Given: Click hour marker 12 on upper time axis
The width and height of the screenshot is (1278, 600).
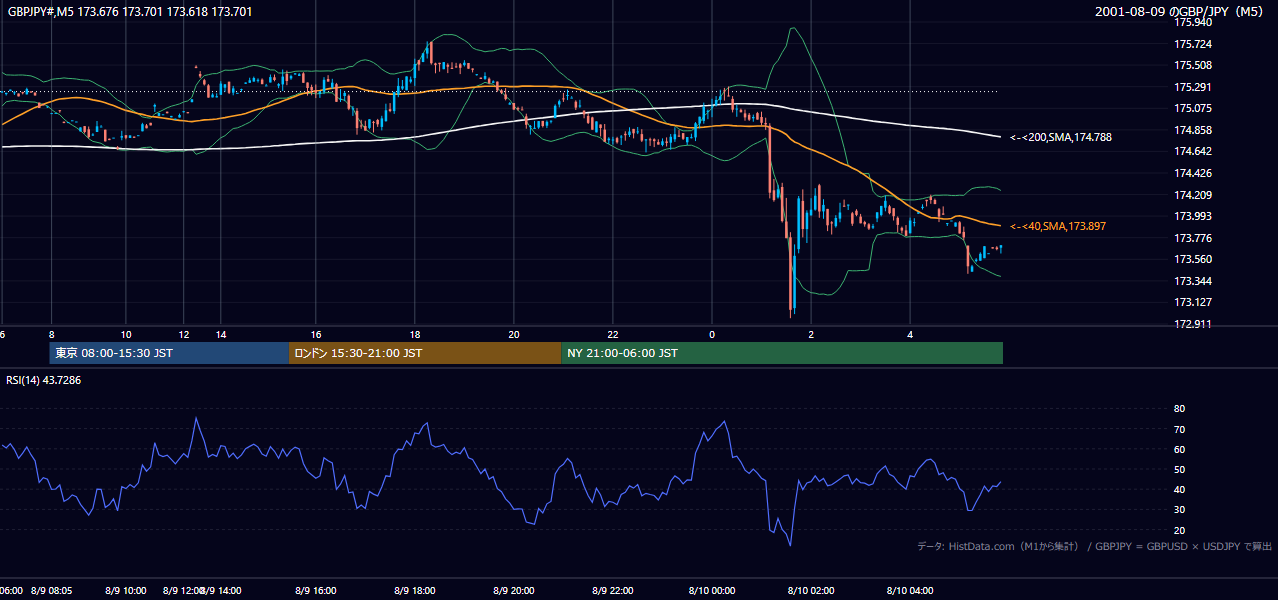Looking at the screenshot, I should click(185, 334).
